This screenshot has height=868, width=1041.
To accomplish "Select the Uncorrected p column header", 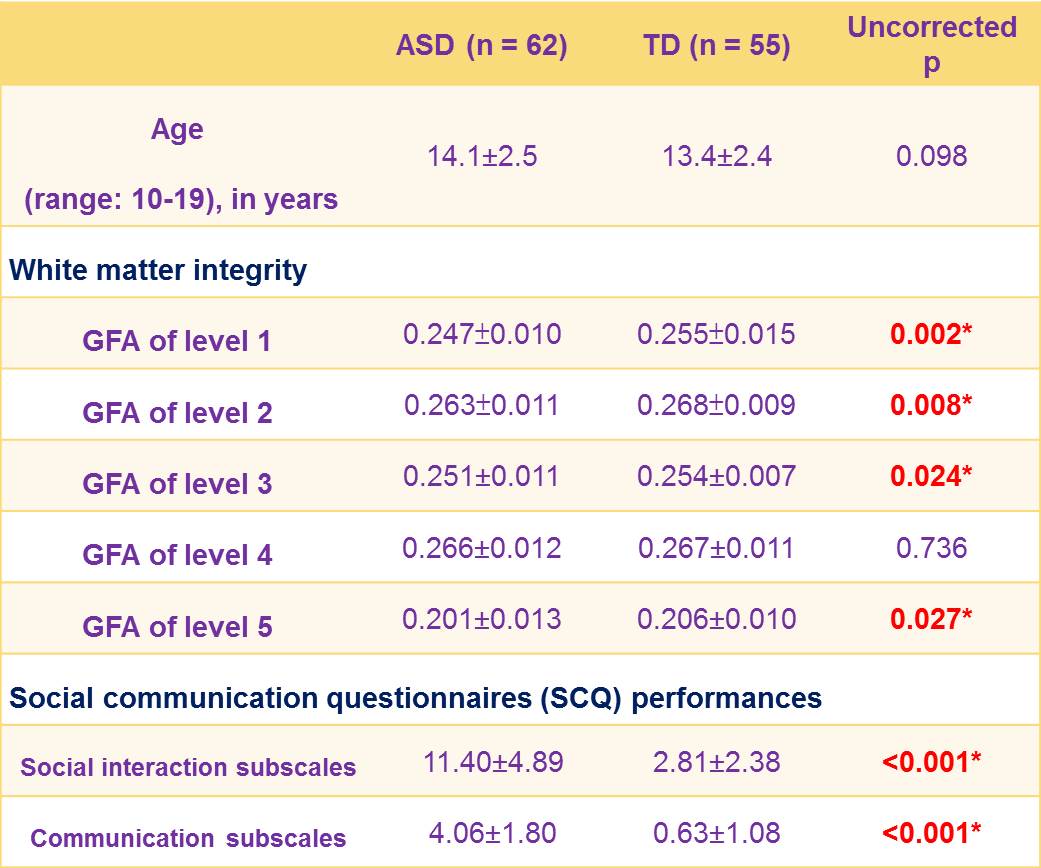I will coord(931,46).
